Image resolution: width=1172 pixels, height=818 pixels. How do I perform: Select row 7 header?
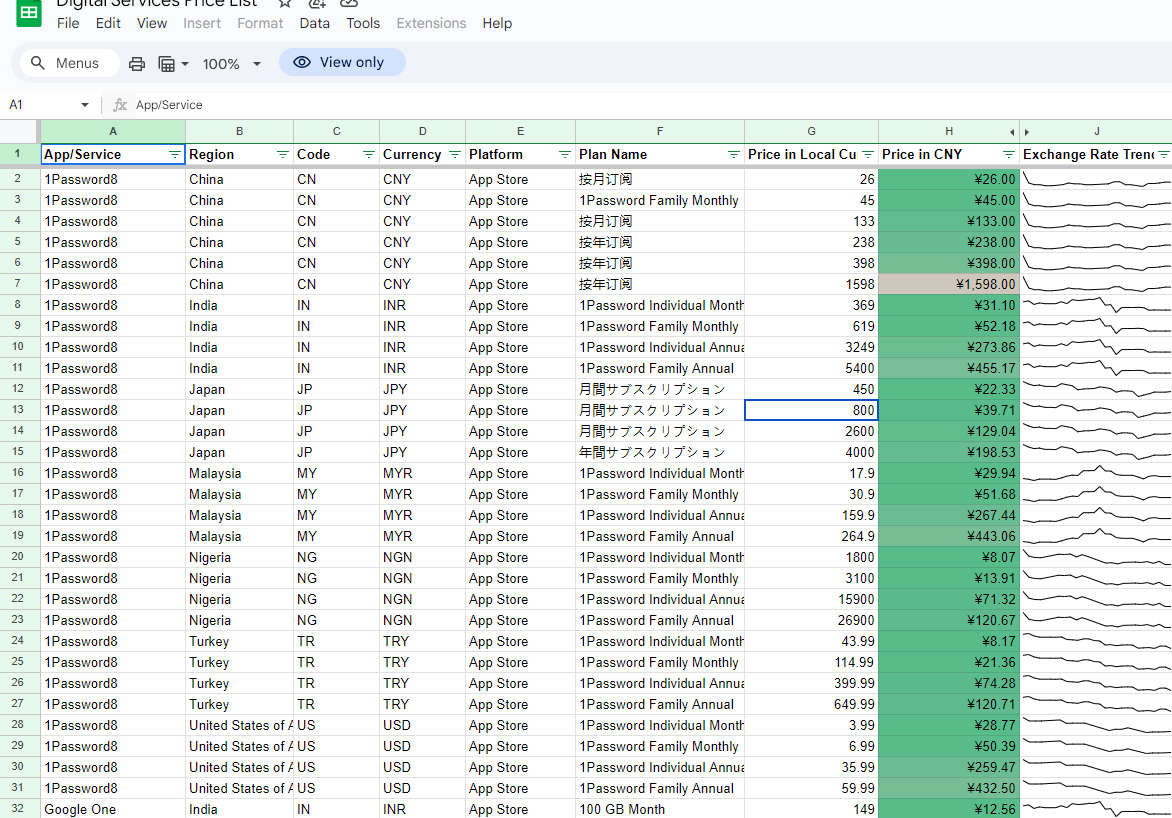[x=18, y=284]
